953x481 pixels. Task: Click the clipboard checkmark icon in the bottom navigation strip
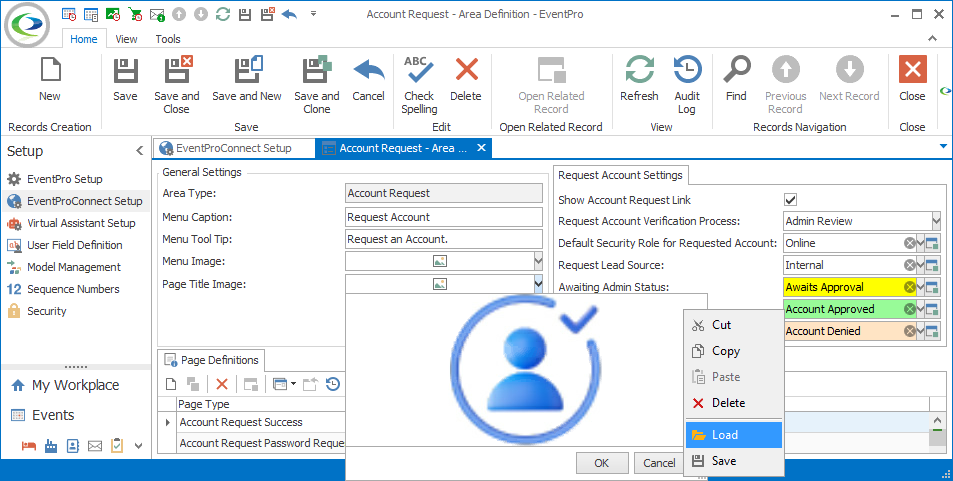[x=117, y=446]
